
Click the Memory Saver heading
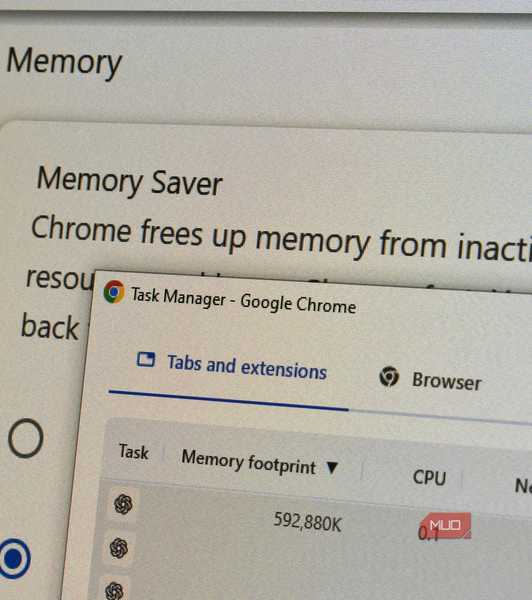coord(129,182)
